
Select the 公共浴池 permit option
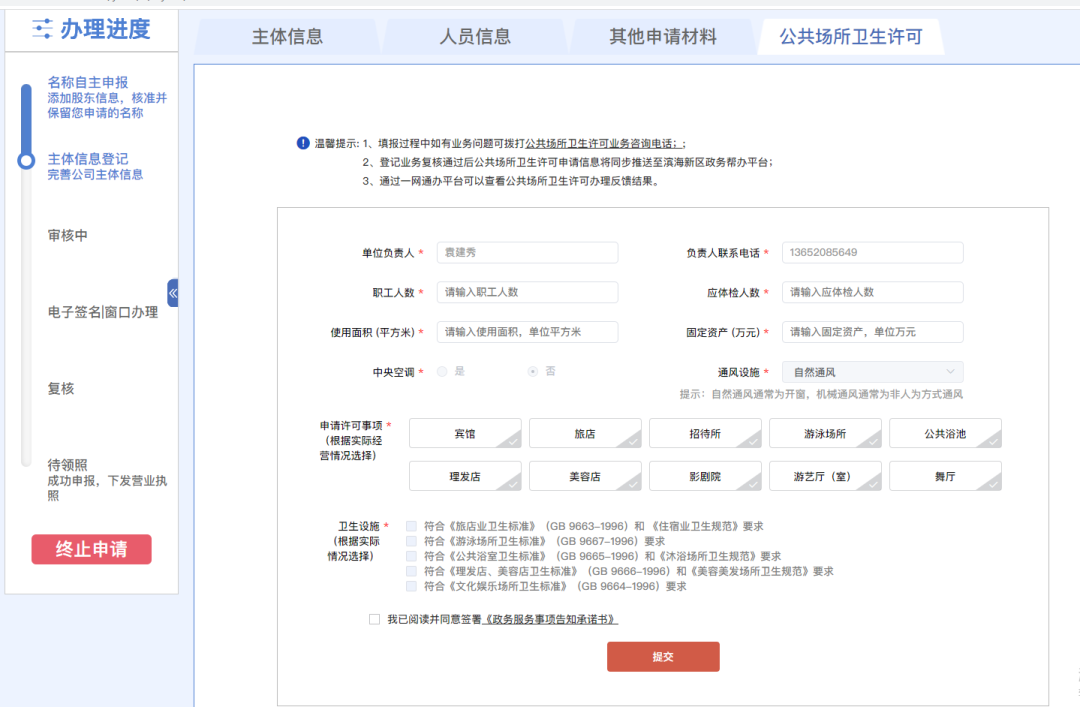(x=945, y=433)
